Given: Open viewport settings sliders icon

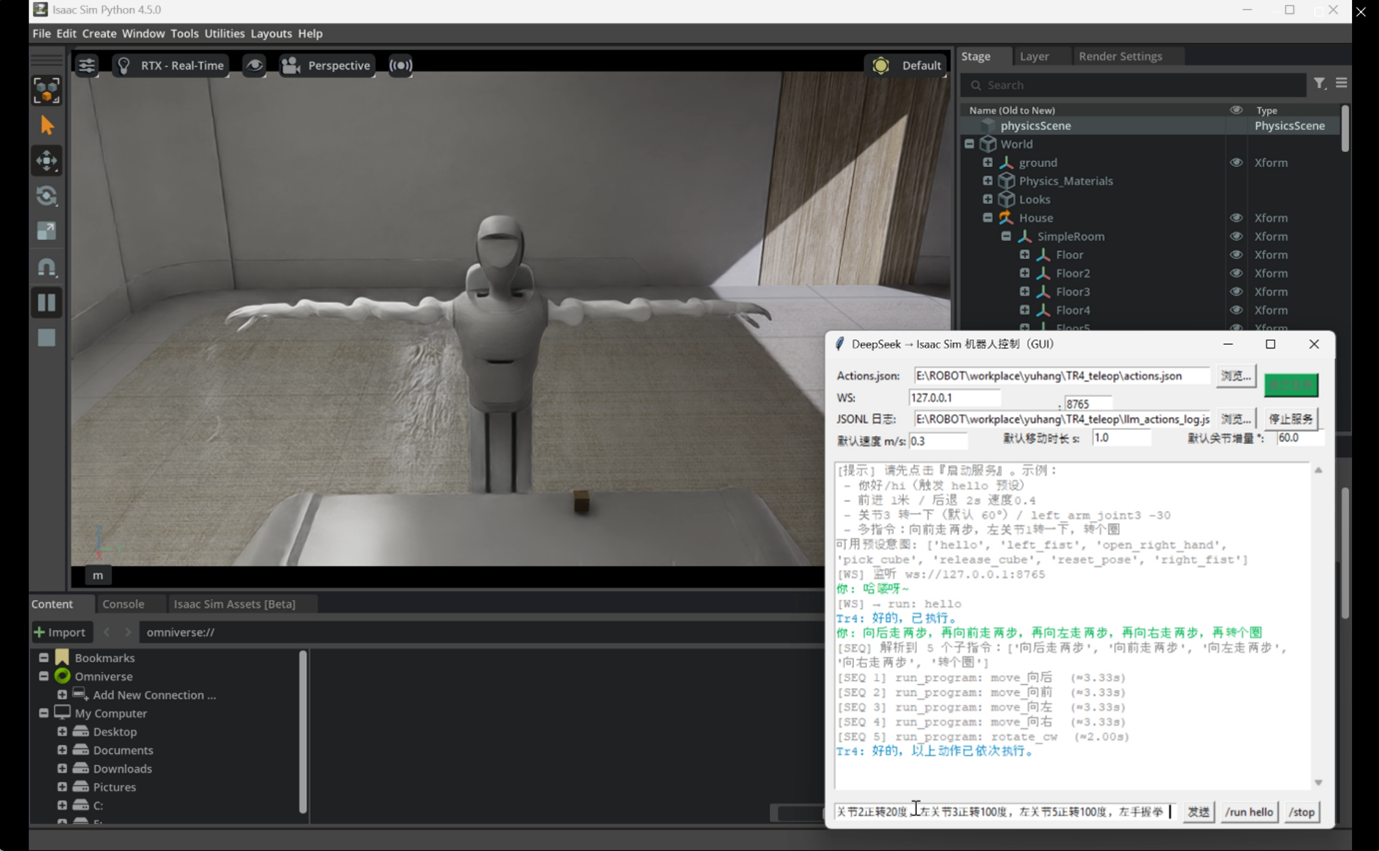Looking at the screenshot, I should [x=87, y=66].
